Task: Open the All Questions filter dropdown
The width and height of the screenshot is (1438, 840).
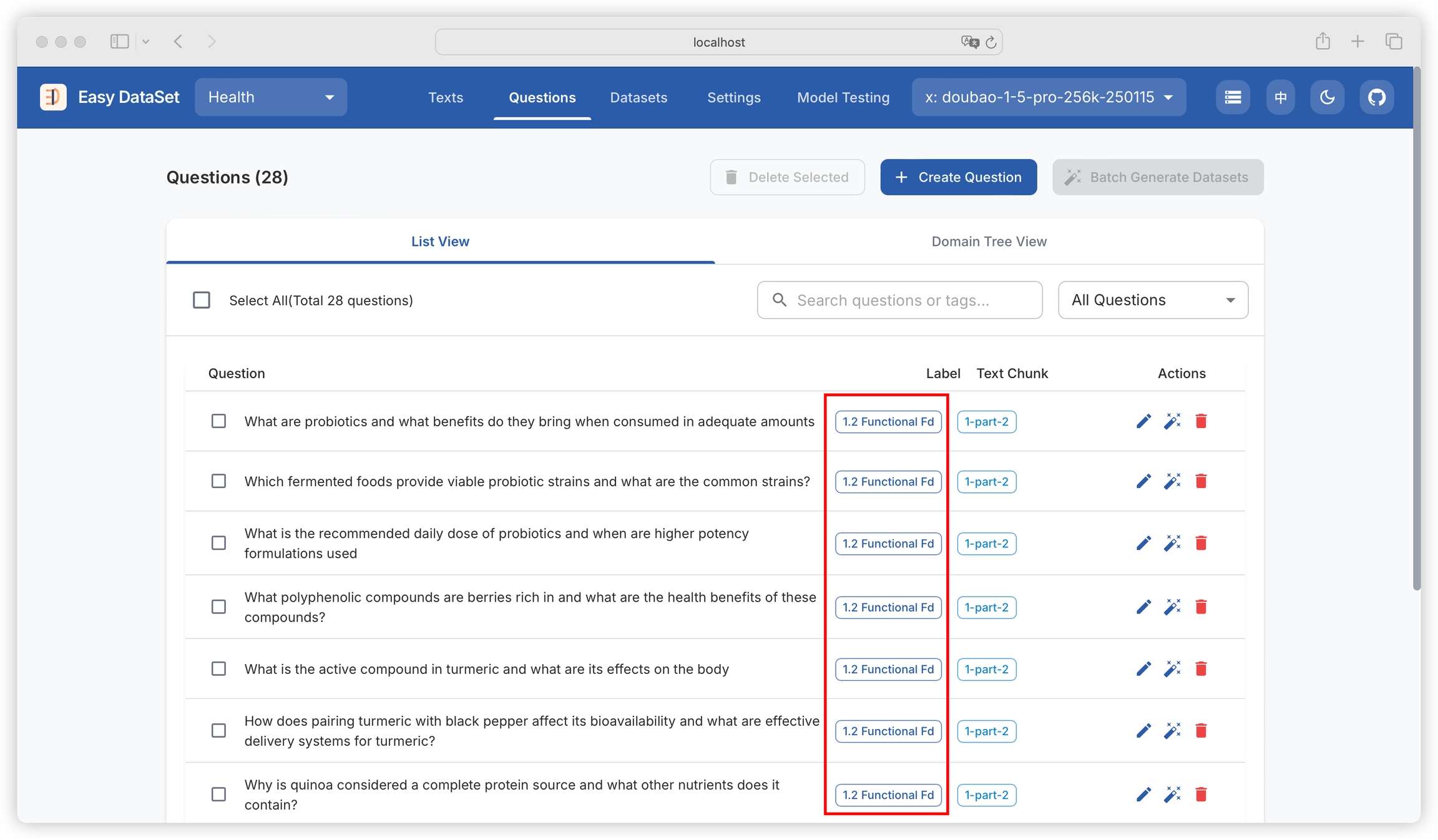Action: (1153, 300)
